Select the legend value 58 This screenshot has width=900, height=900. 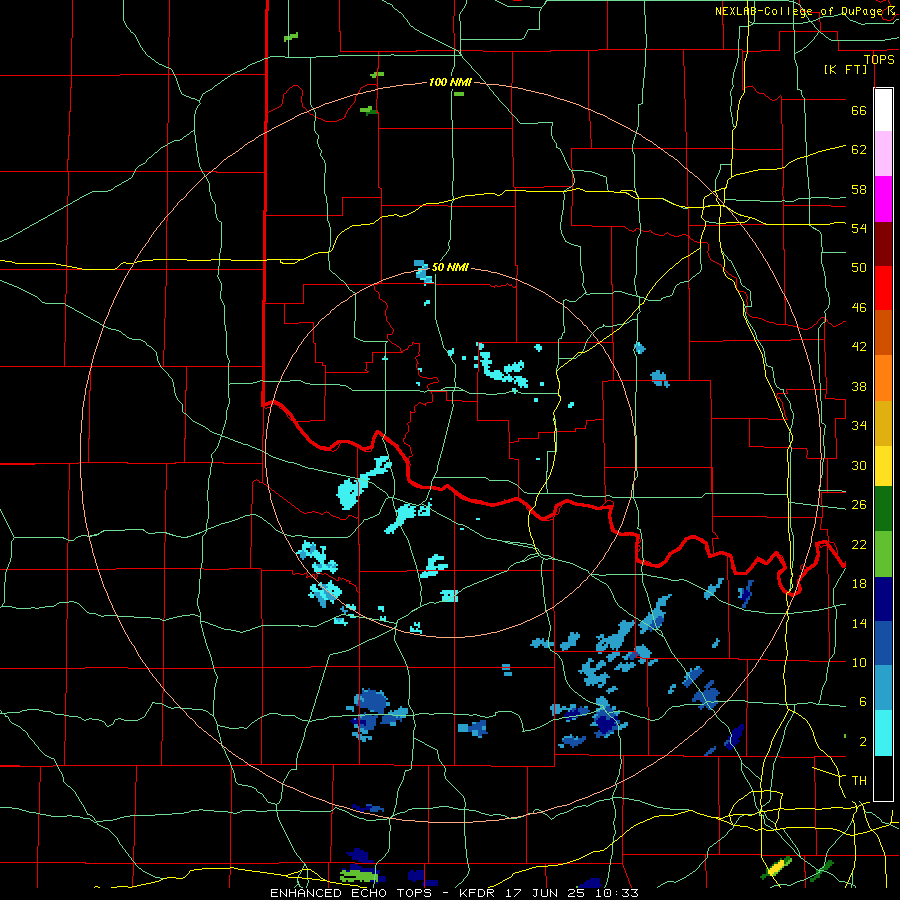pyautogui.click(x=859, y=189)
